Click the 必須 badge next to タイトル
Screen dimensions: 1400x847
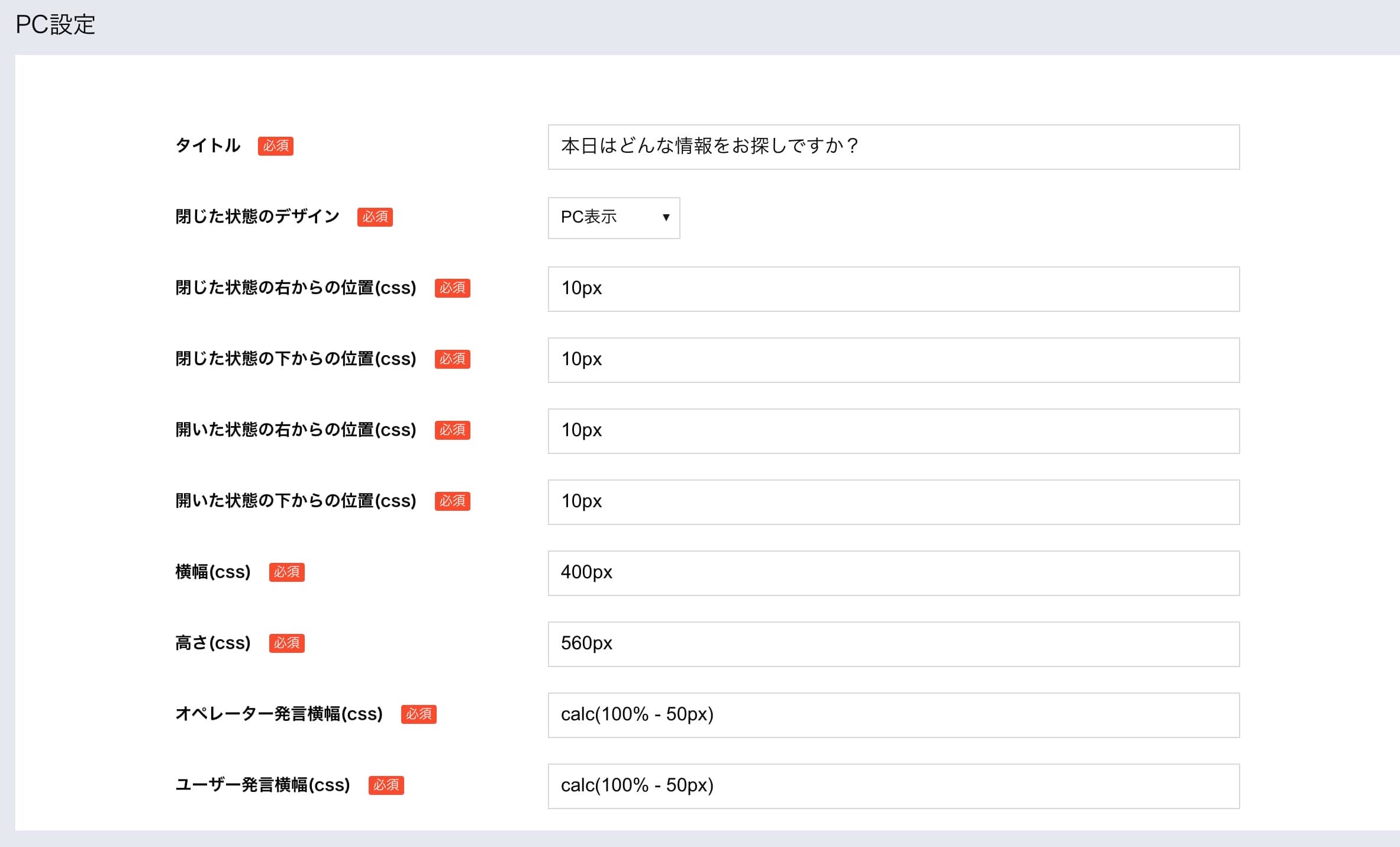point(275,146)
